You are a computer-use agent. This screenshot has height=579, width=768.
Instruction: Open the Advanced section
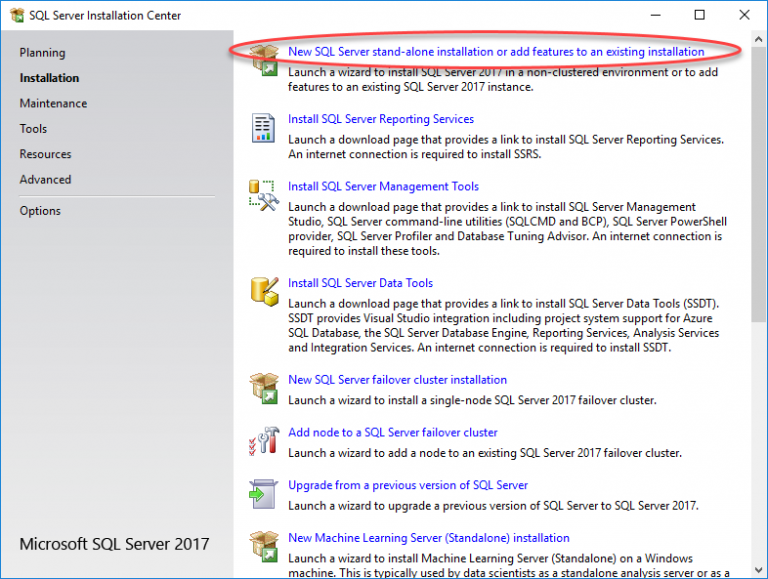click(x=45, y=180)
